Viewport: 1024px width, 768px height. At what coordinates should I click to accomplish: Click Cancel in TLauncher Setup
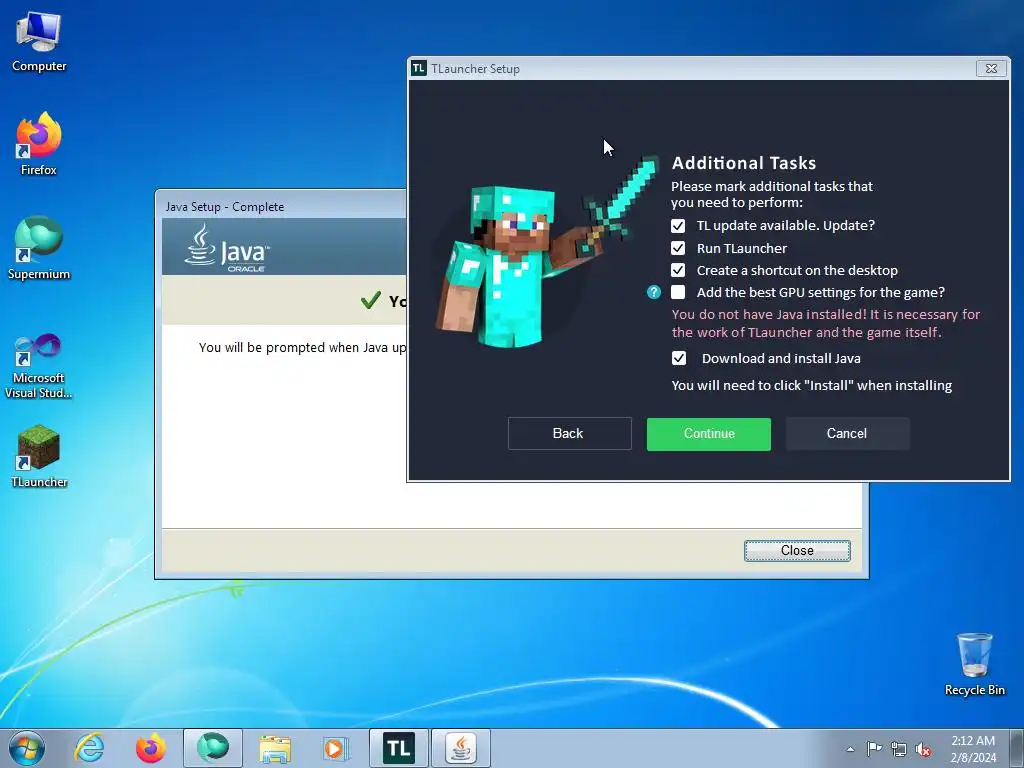tap(848, 434)
